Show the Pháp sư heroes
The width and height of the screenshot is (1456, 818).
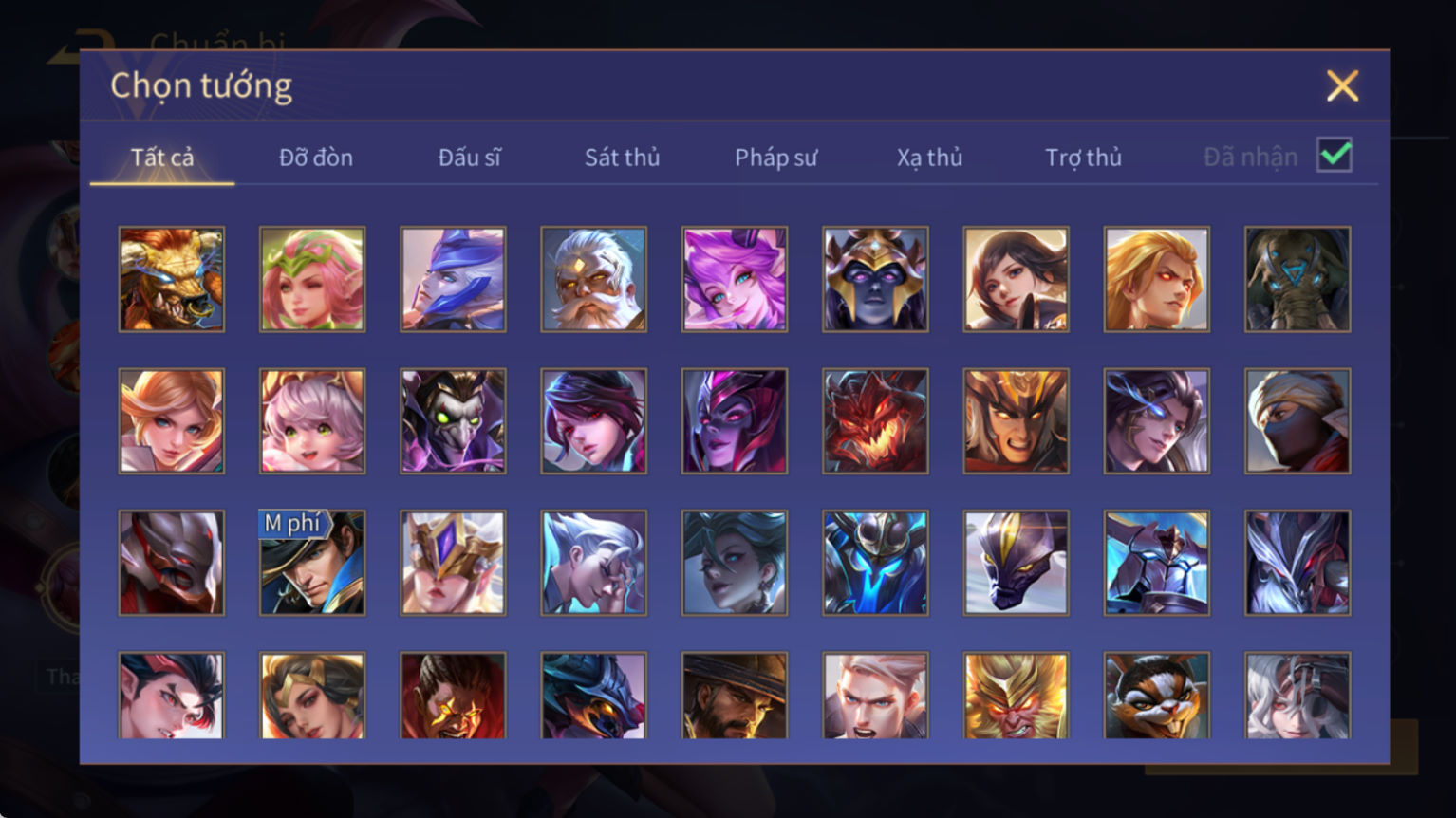coord(776,158)
